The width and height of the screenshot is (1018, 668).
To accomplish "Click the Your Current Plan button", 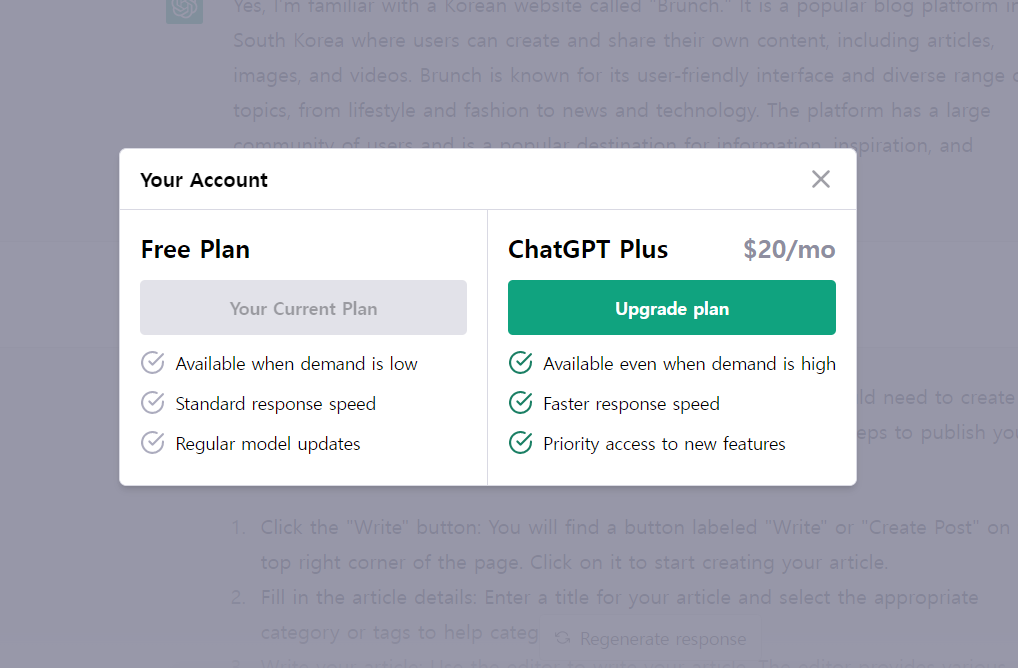I will click(303, 308).
